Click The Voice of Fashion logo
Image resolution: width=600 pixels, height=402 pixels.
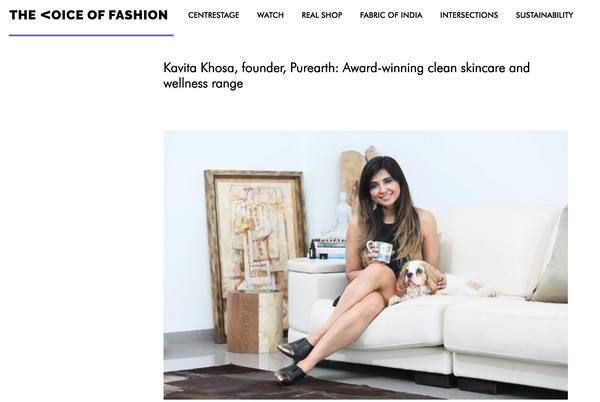[x=88, y=15]
